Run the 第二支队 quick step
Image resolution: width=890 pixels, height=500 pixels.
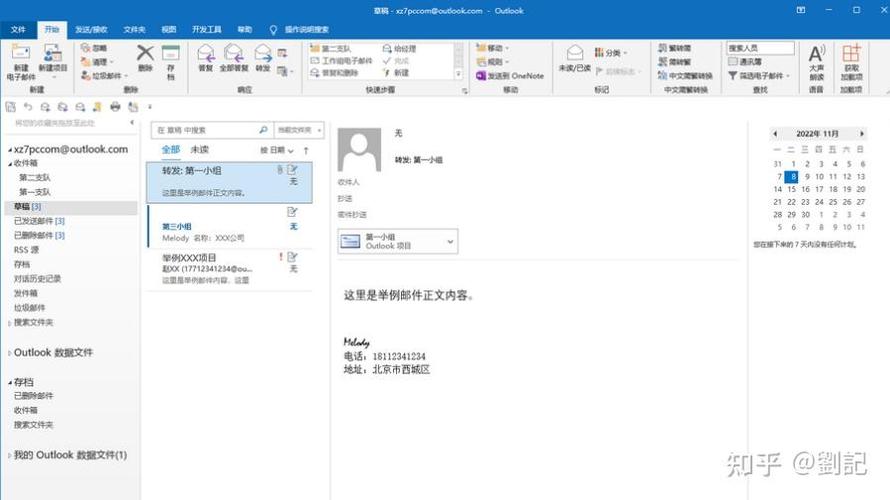[331, 49]
